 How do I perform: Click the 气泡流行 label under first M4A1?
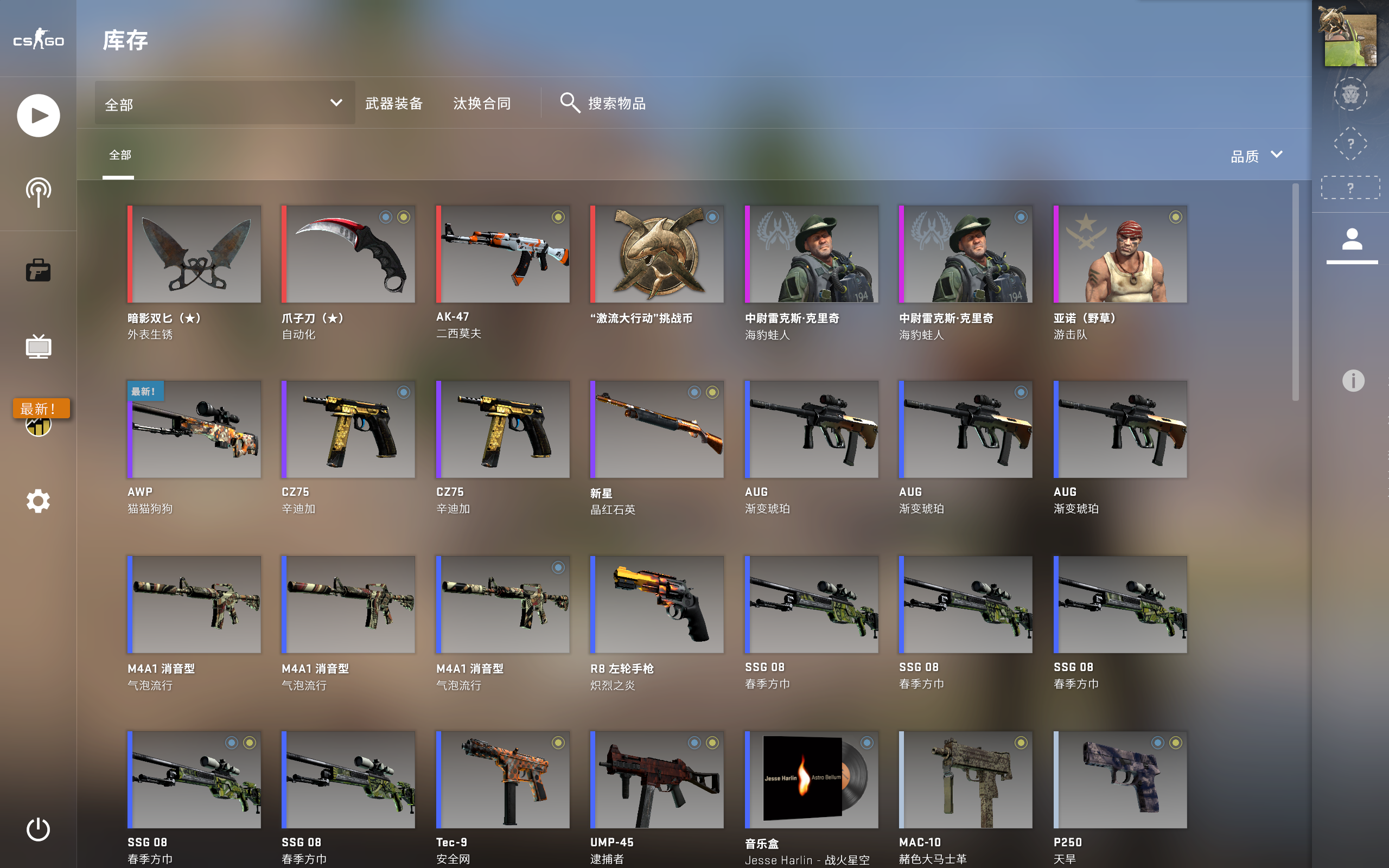point(150,685)
